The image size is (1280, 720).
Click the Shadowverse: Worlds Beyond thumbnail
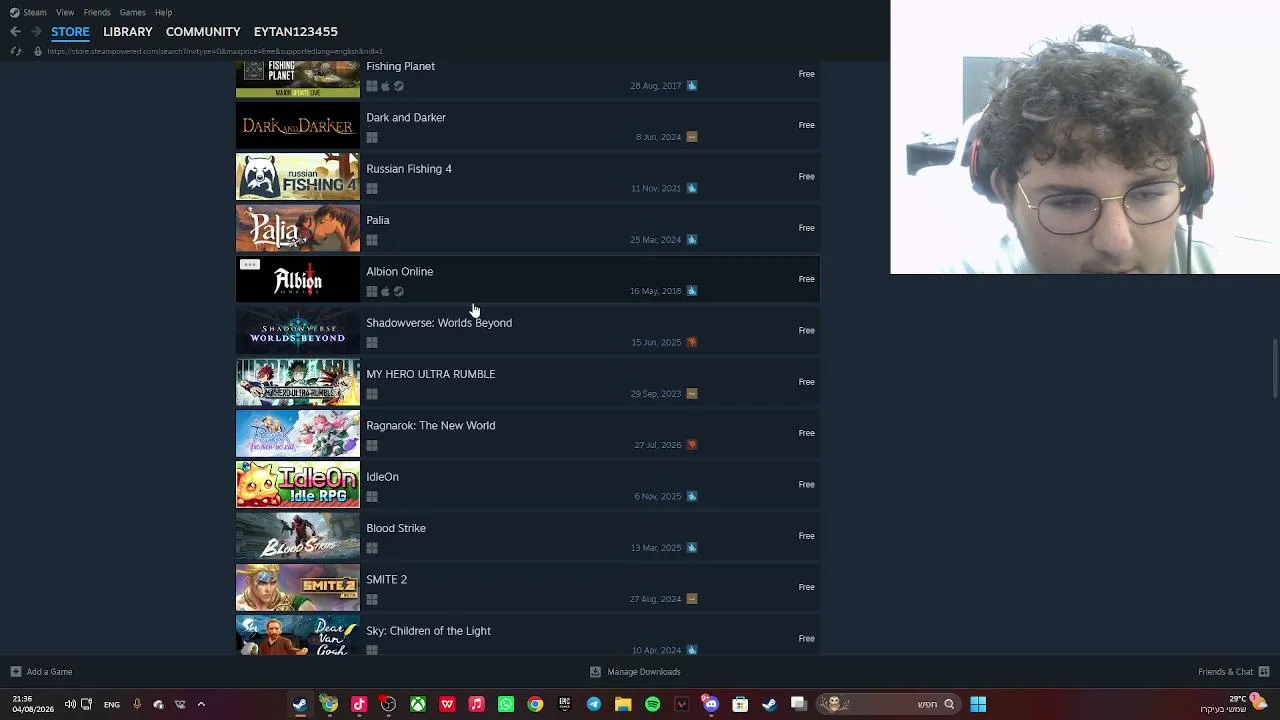(x=298, y=331)
